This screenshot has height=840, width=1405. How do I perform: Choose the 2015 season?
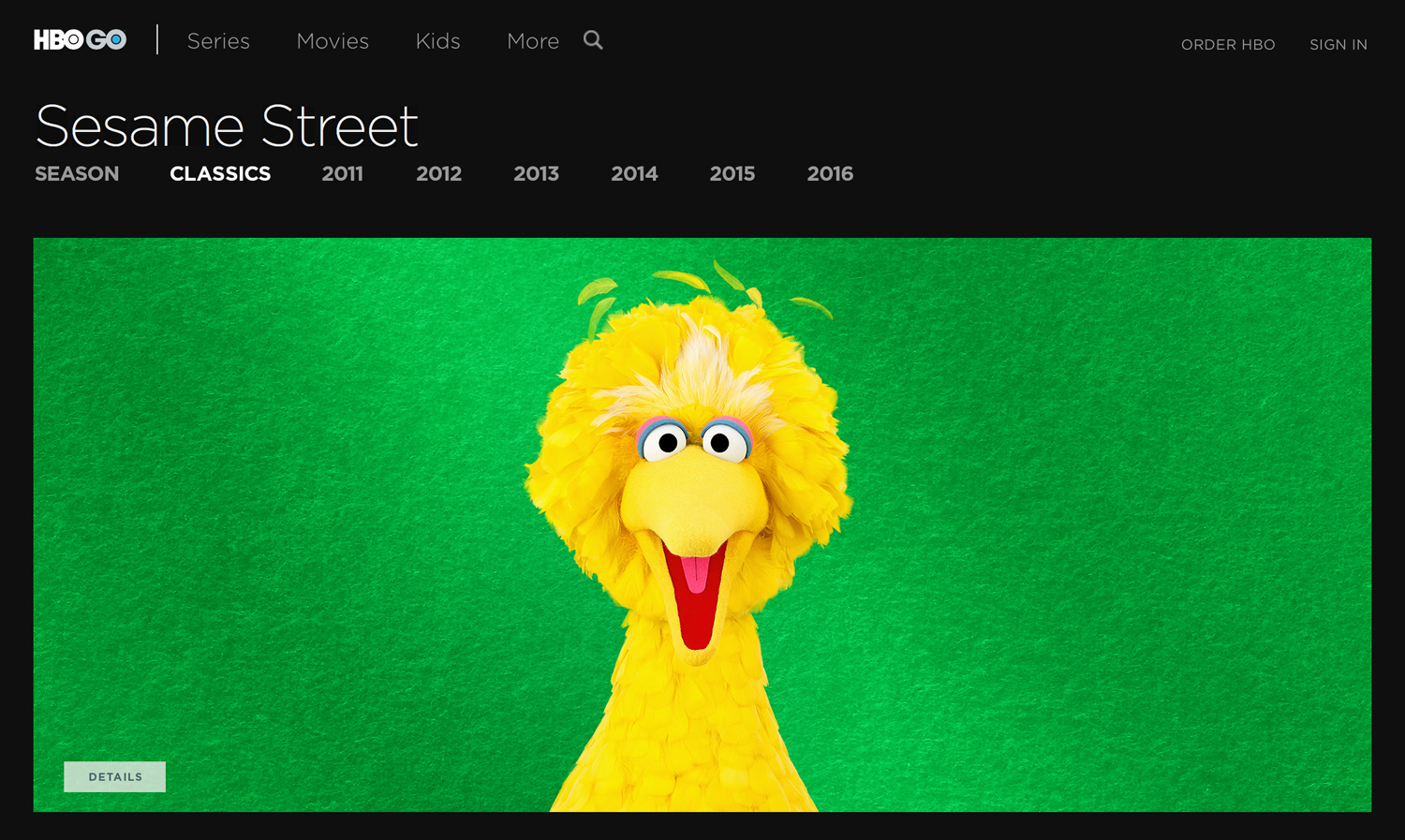coord(732,173)
